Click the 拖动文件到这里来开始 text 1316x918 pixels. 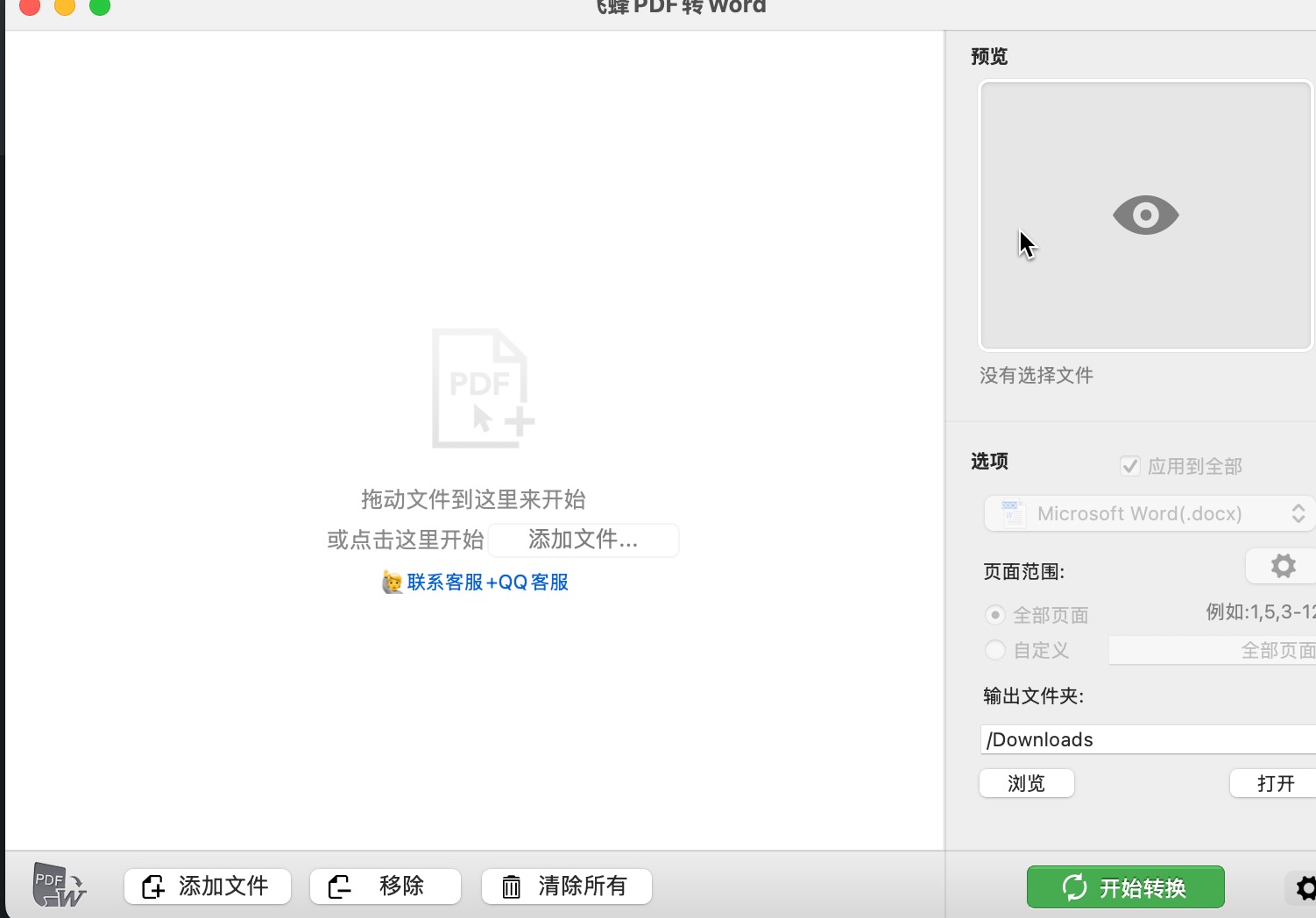click(x=473, y=499)
